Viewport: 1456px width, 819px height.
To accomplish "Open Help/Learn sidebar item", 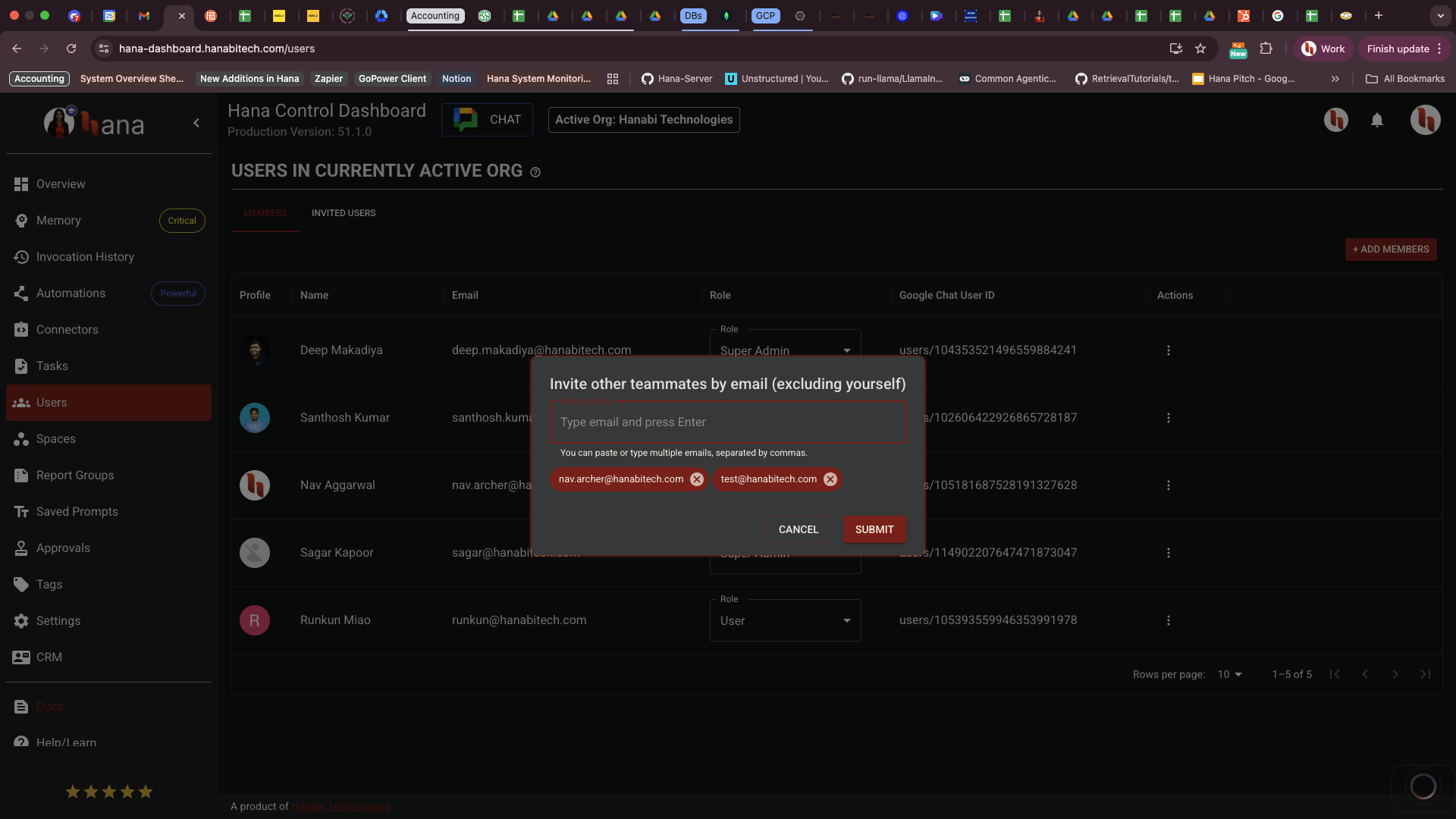I will point(108,742).
